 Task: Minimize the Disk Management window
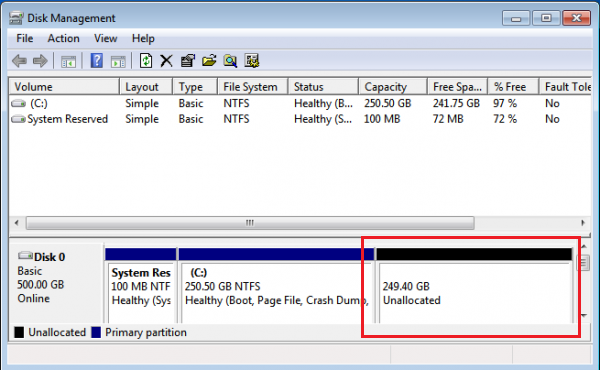click(516, 18)
